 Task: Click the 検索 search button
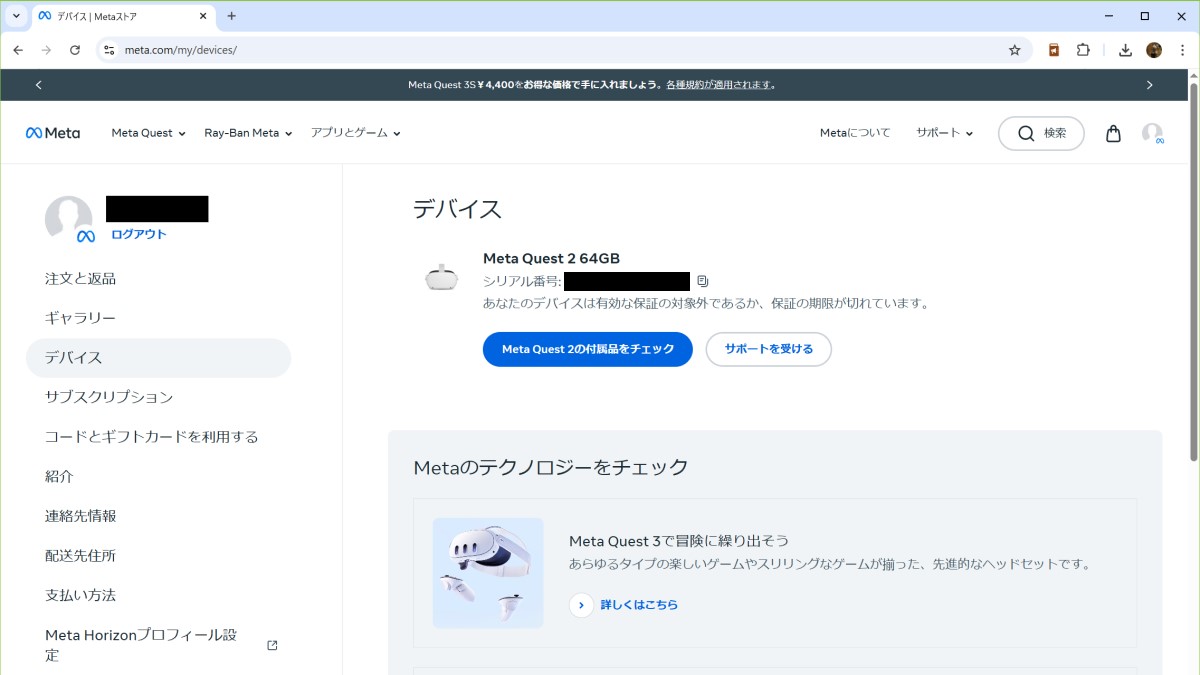click(x=1041, y=133)
